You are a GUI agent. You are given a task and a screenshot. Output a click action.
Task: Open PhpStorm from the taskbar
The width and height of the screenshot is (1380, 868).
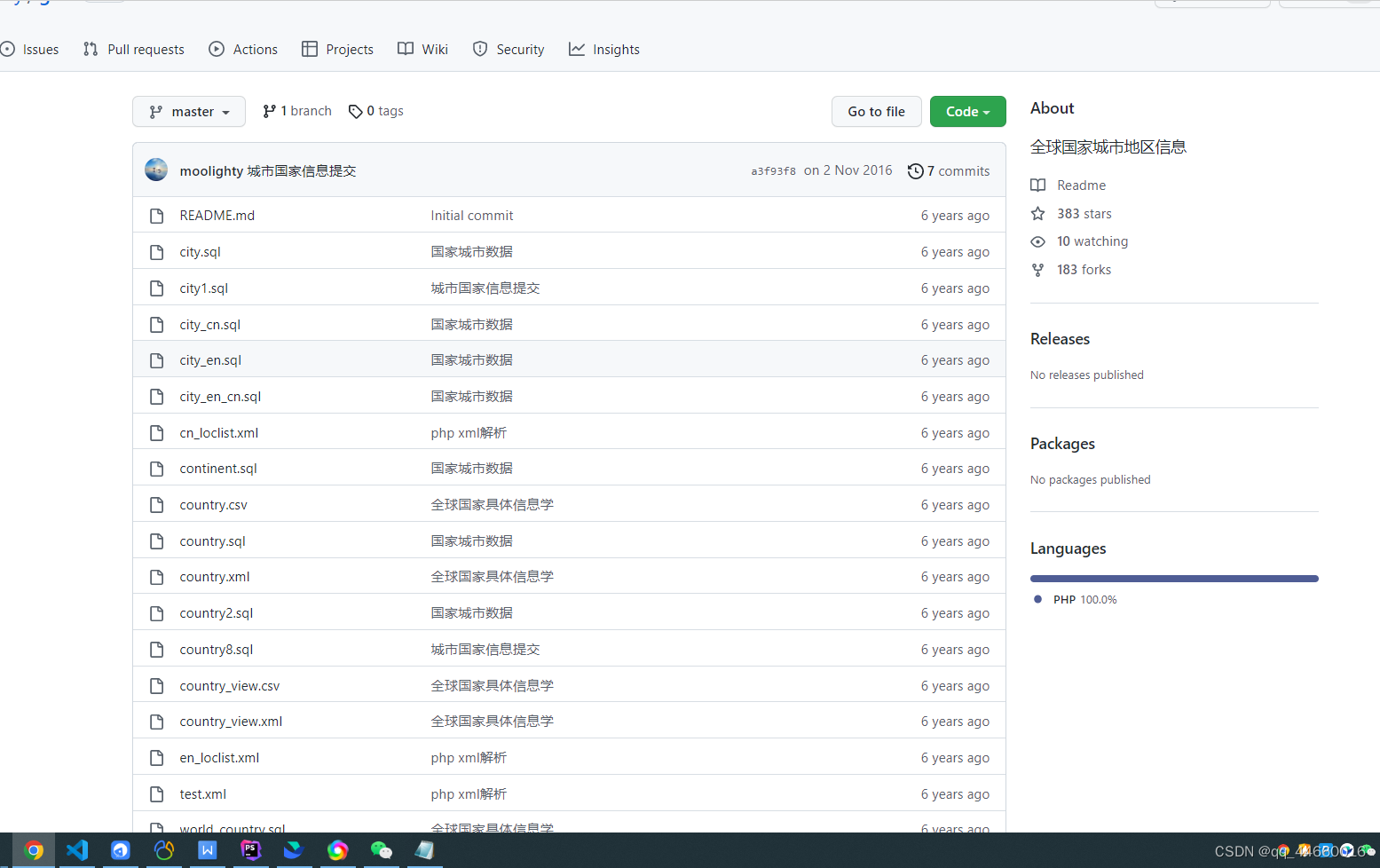click(x=251, y=850)
